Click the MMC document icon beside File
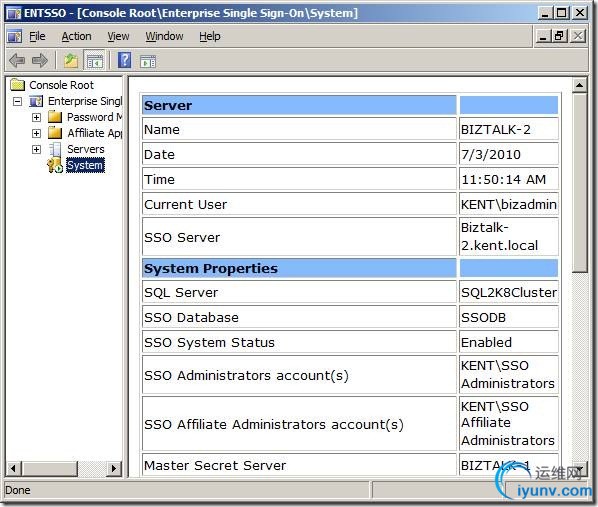Image resolution: width=598 pixels, height=507 pixels. point(14,36)
